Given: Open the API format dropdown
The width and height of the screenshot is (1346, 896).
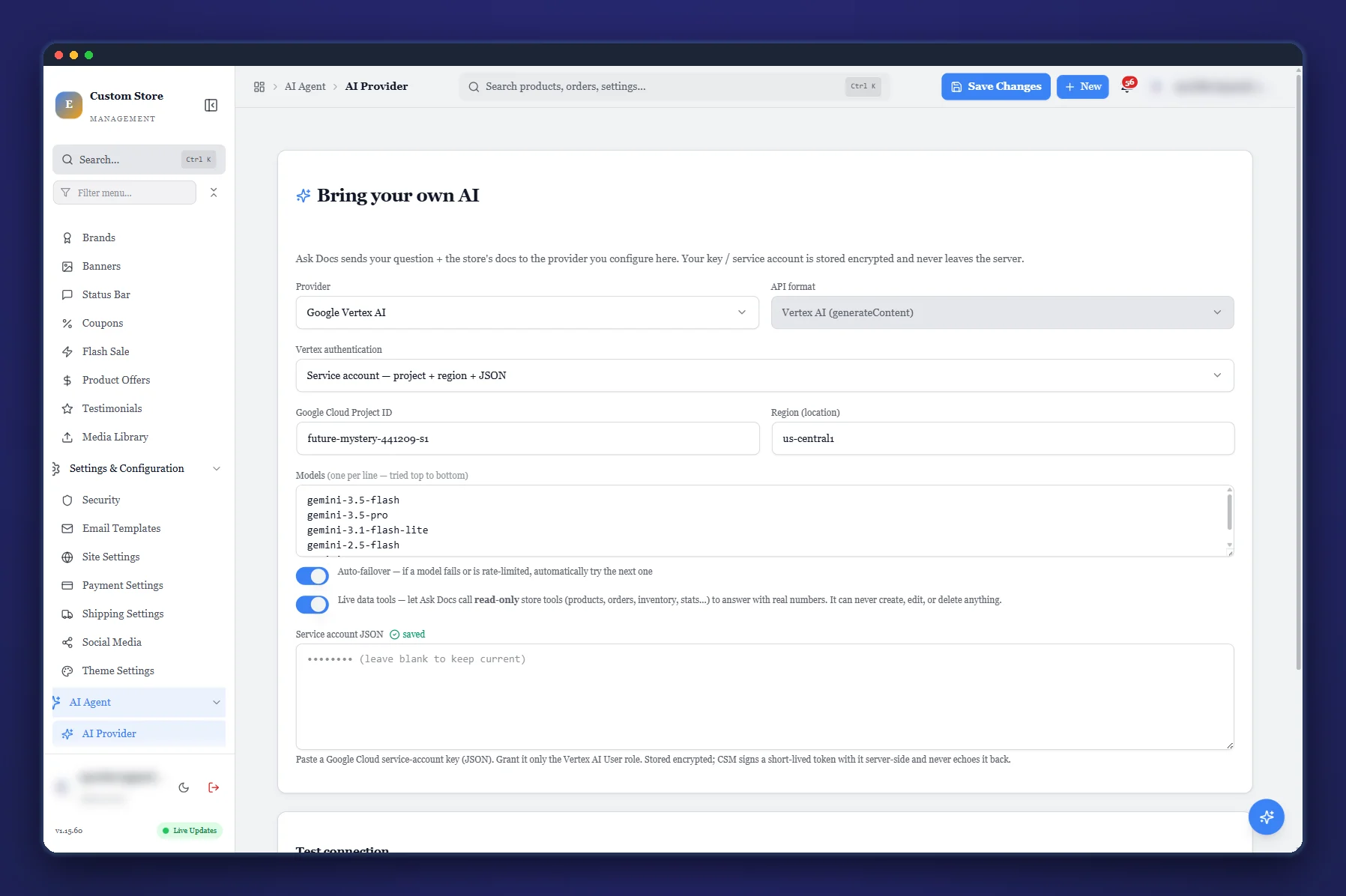Looking at the screenshot, I should (1002, 312).
